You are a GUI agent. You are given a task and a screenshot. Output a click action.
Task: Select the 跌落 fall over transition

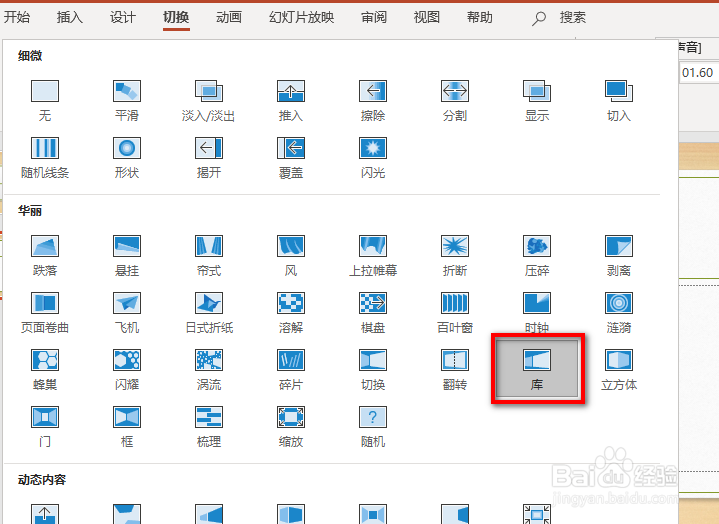click(44, 256)
